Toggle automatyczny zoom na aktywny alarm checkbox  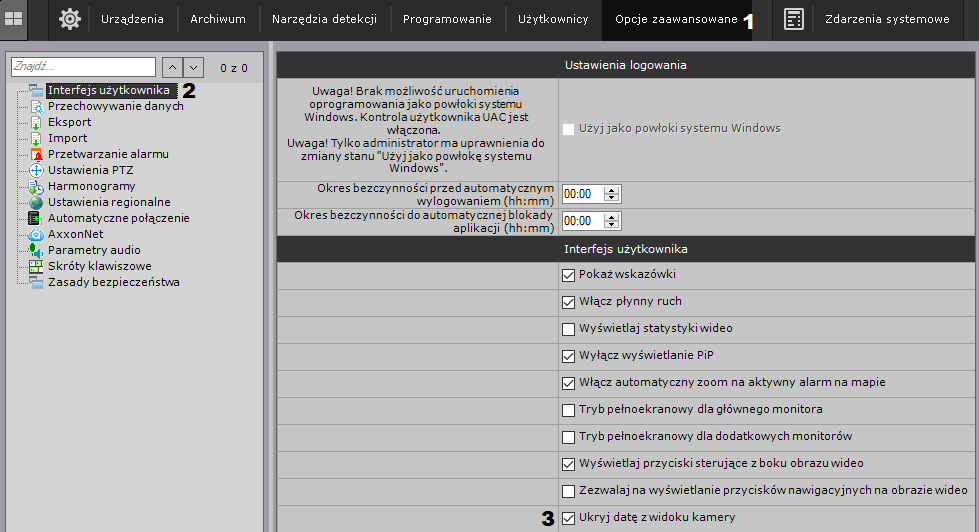[x=568, y=383]
